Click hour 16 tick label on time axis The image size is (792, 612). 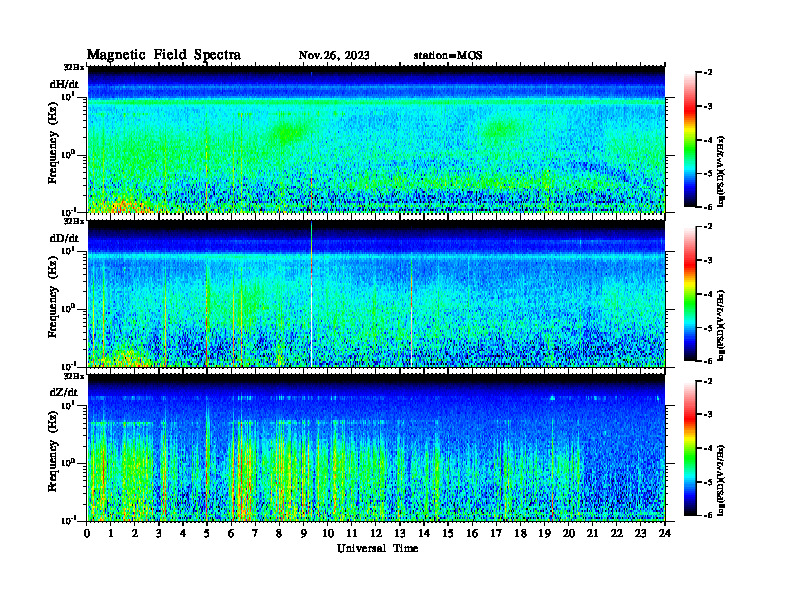(472, 534)
